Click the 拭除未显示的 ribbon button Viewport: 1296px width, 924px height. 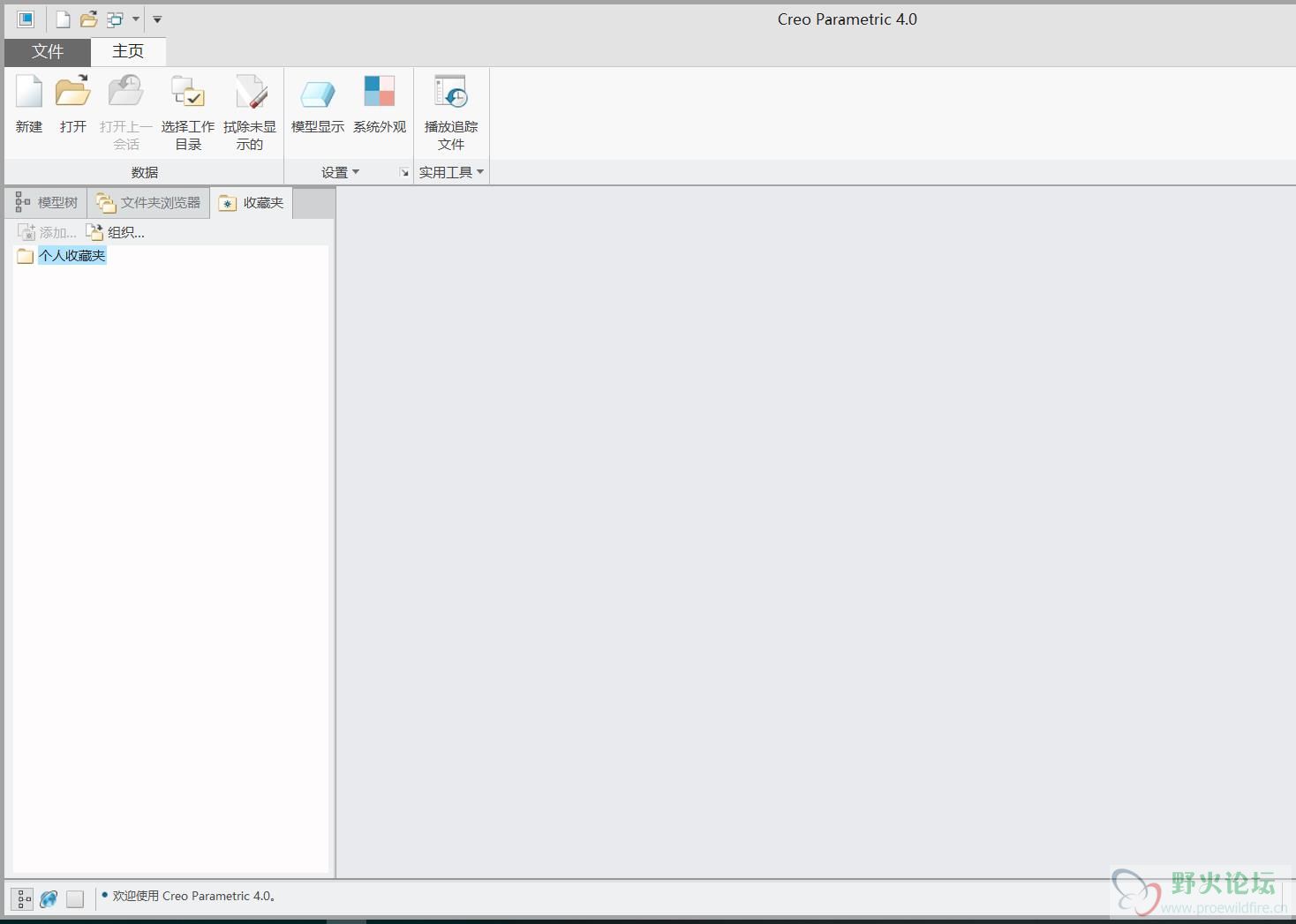[x=250, y=113]
